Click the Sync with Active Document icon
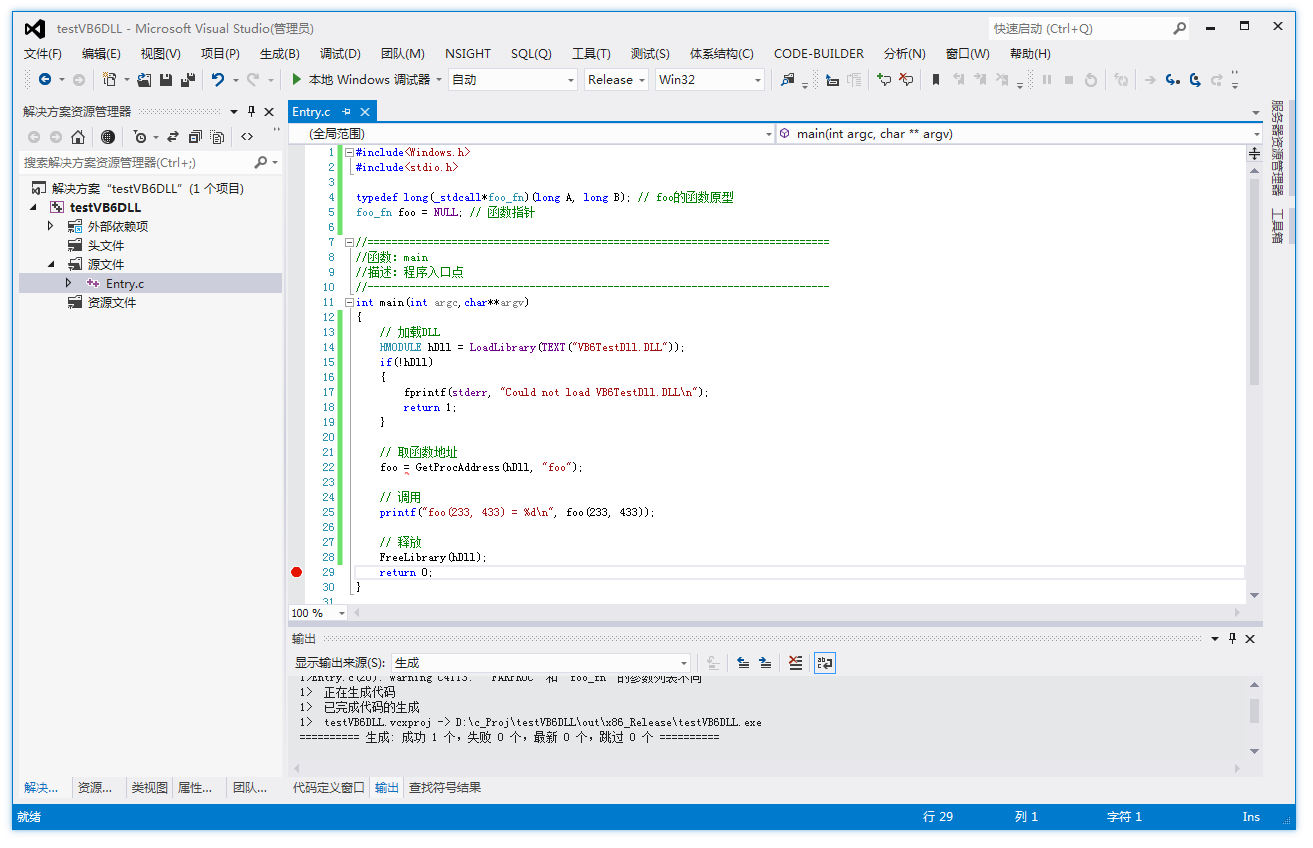 (172, 137)
